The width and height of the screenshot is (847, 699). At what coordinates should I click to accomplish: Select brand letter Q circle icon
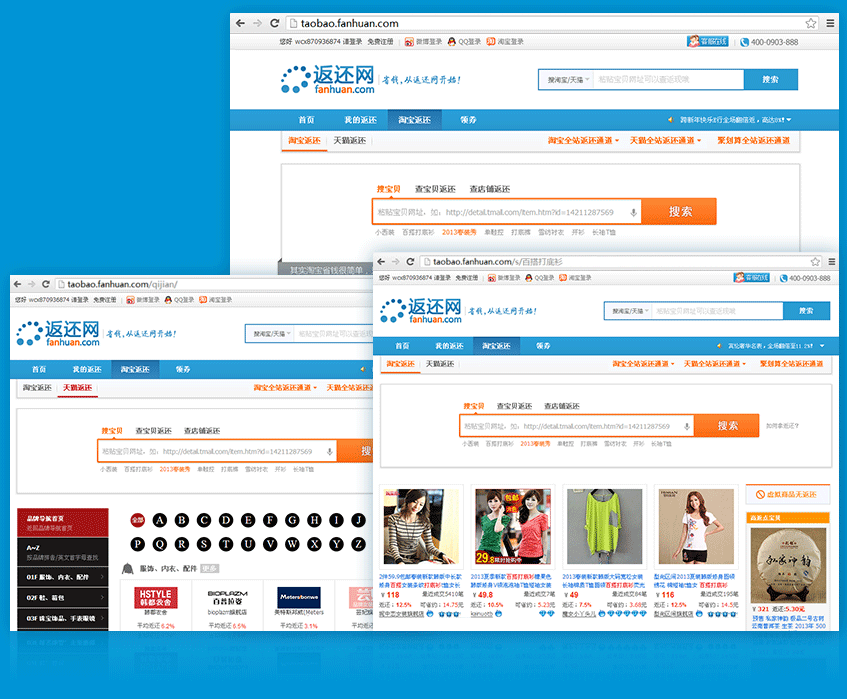(x=160, y=544)
